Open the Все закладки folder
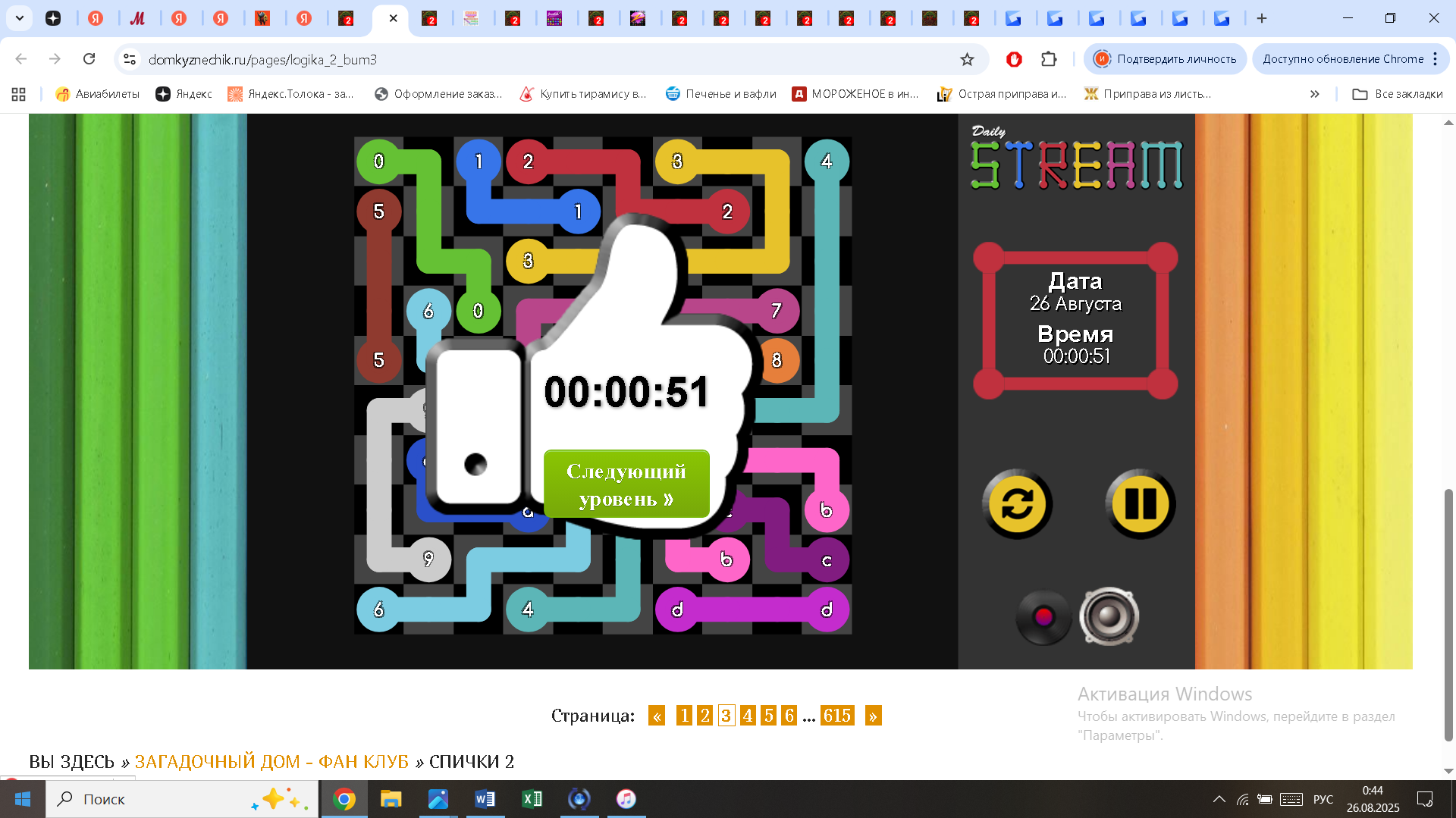1456x818 pixels. [1398, 94]
